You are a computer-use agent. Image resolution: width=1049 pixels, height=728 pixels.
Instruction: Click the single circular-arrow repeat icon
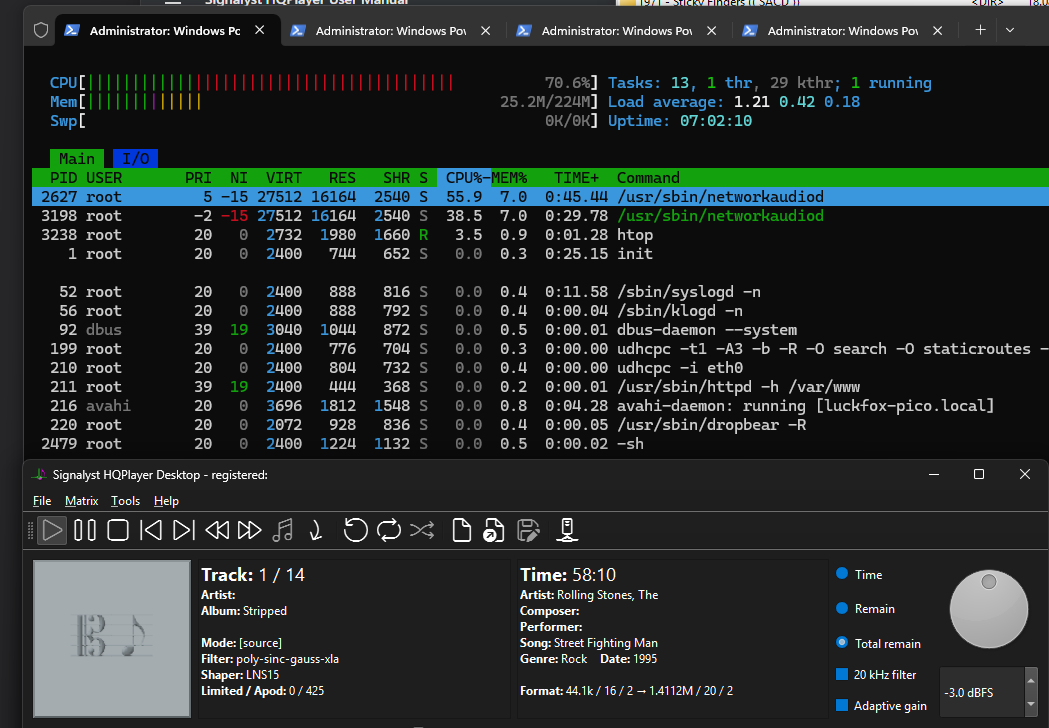(x=355, y=531)
